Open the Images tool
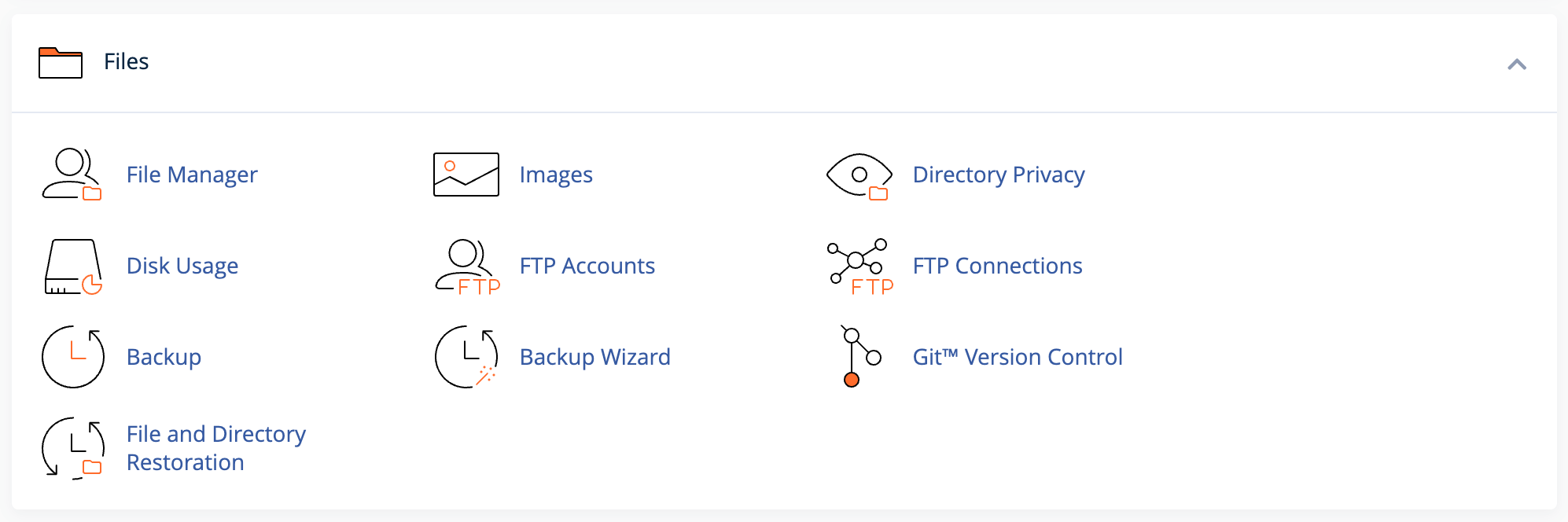 (x=555, y=175)
